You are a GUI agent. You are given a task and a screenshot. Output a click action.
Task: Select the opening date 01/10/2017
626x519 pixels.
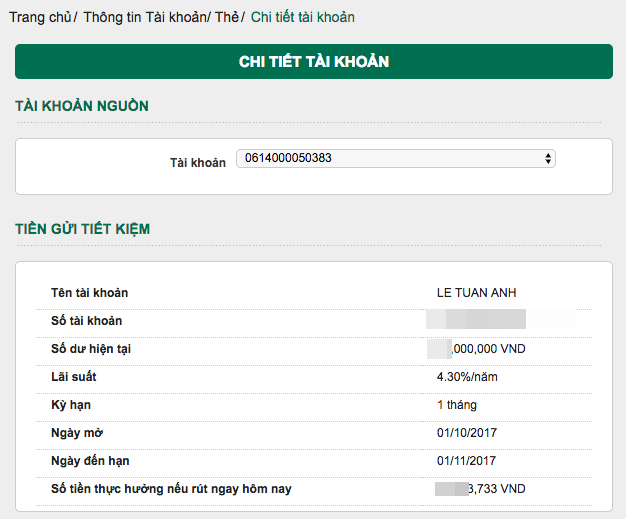click(466, 433)
